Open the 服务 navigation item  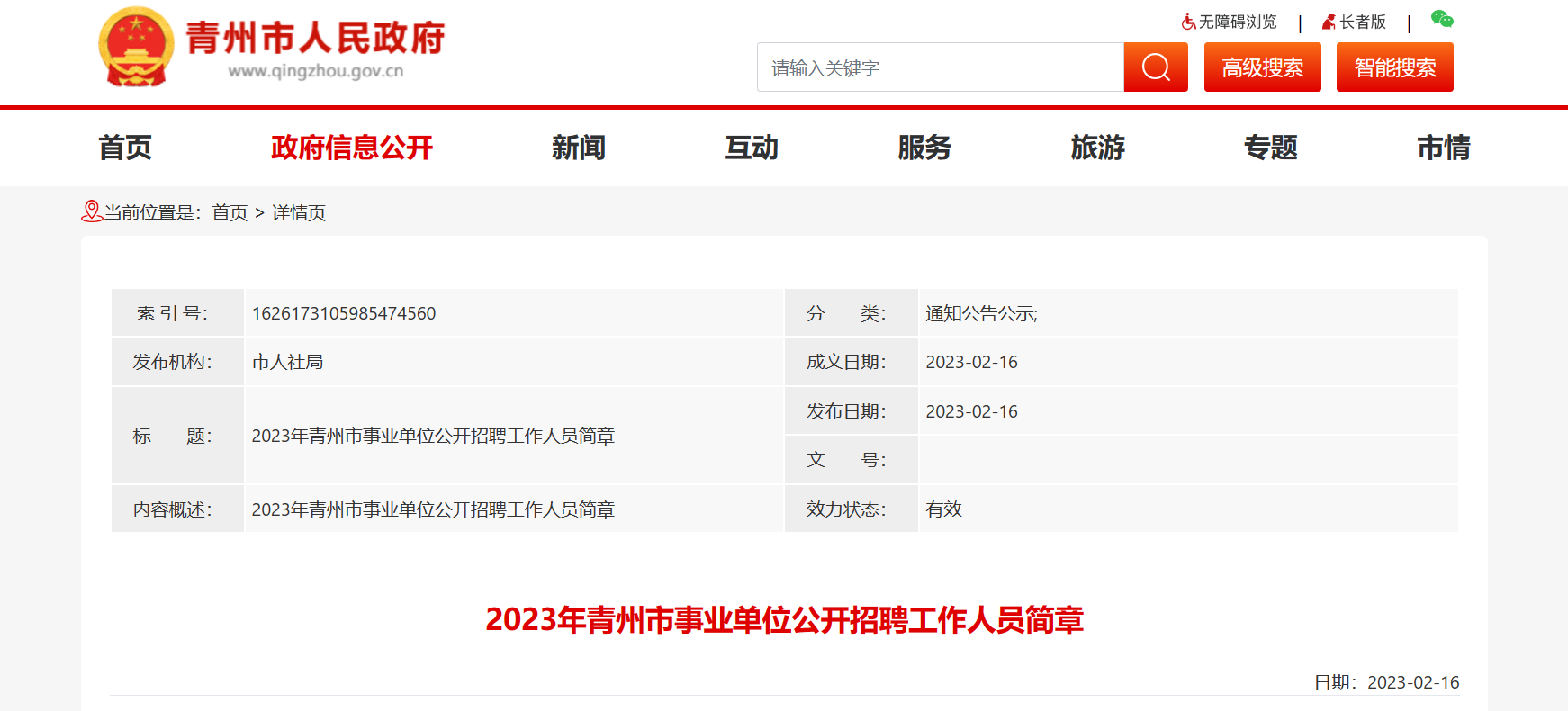coord(924,148)
